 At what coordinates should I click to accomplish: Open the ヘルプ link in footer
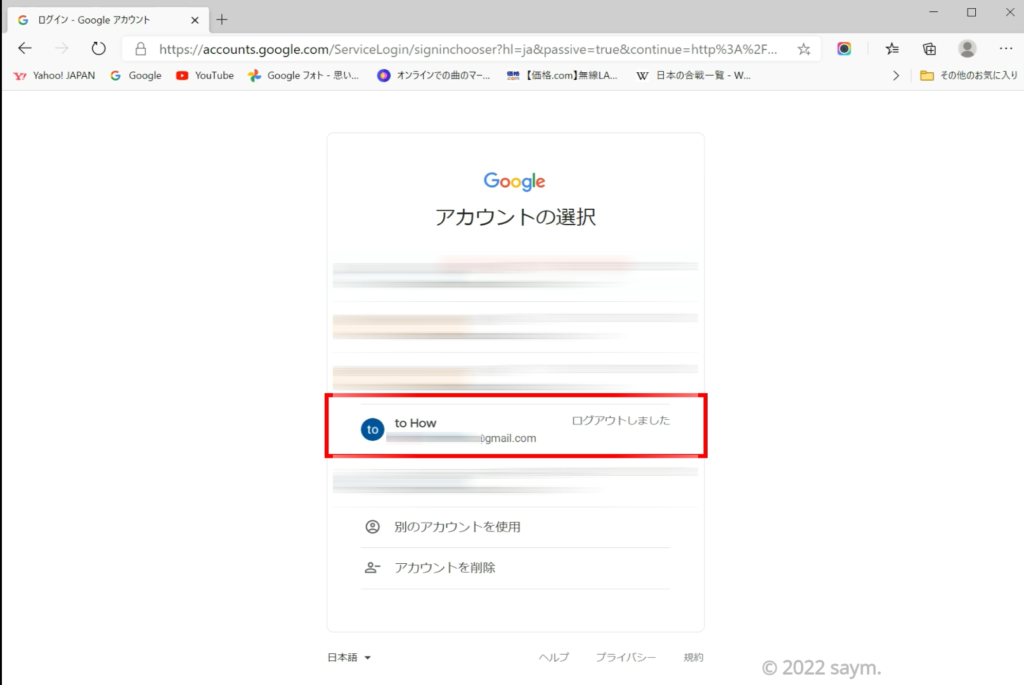click(553, 657)
